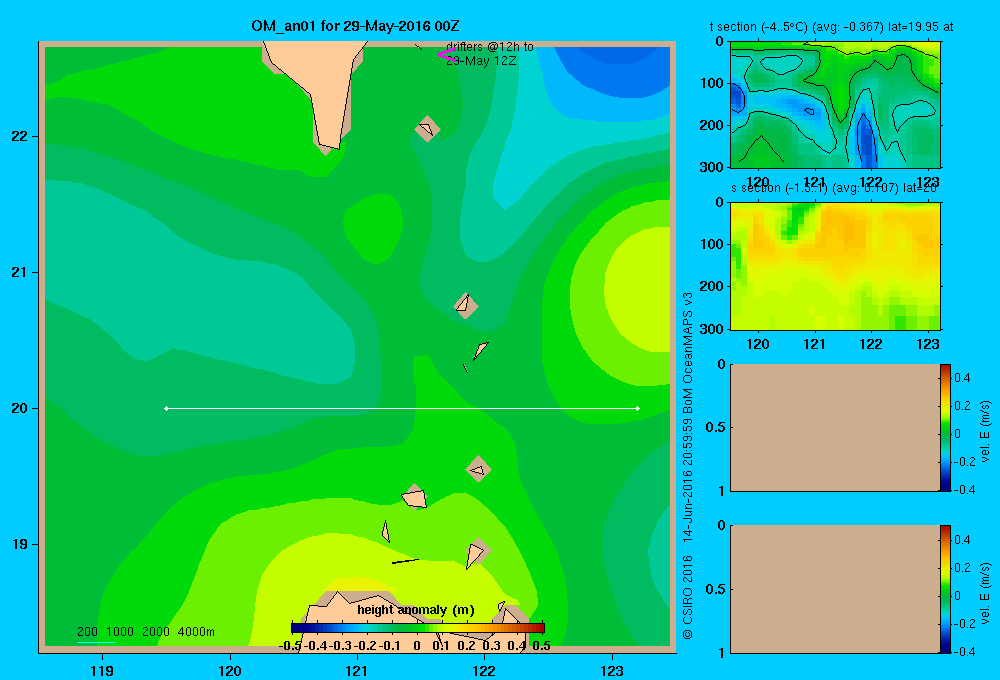Click the lower 'vel. E (m/s)' colorbar
The width and height of the screenshot is (1000, 680).
click(945, 589)
